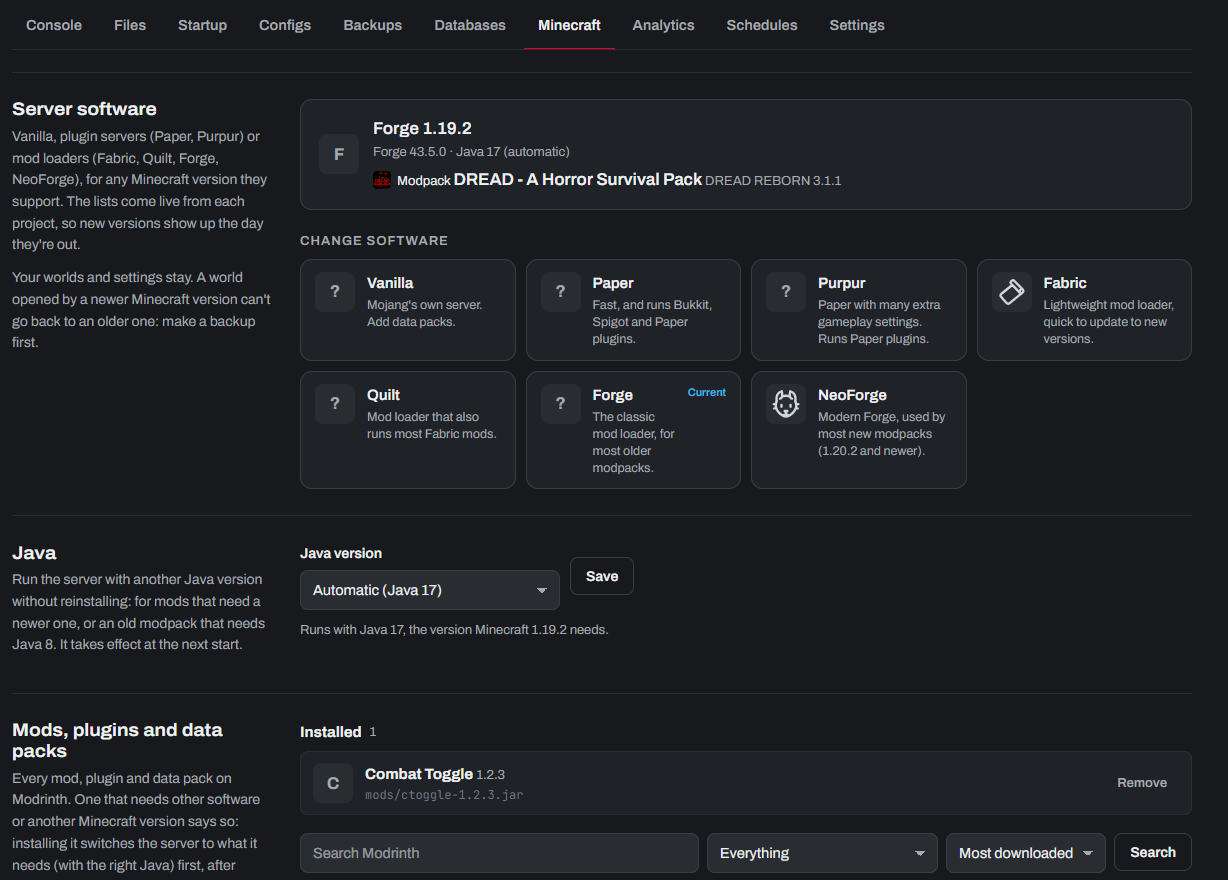This screenshot has width=1228, height=880.
Task: Click the Server software heading
Action: point(84,109)
